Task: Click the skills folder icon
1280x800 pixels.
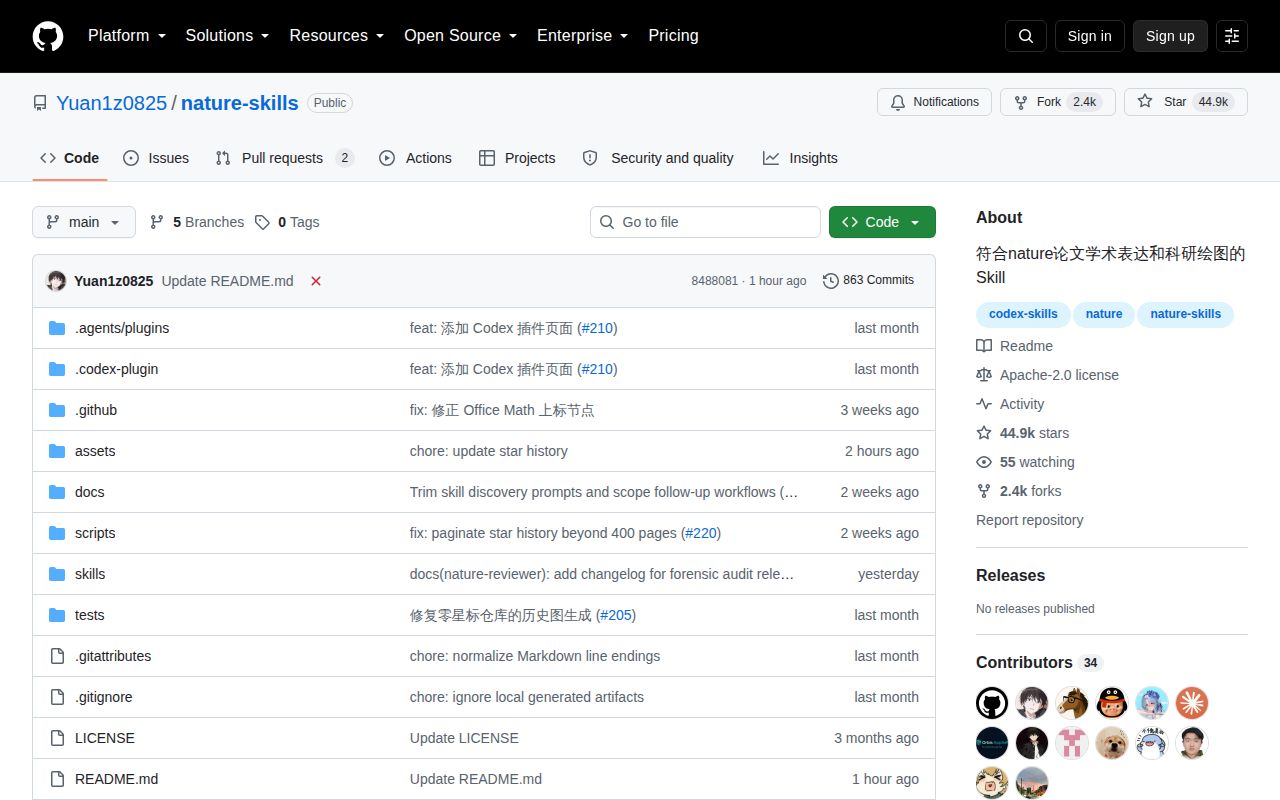Action: [x=57, y=574]
